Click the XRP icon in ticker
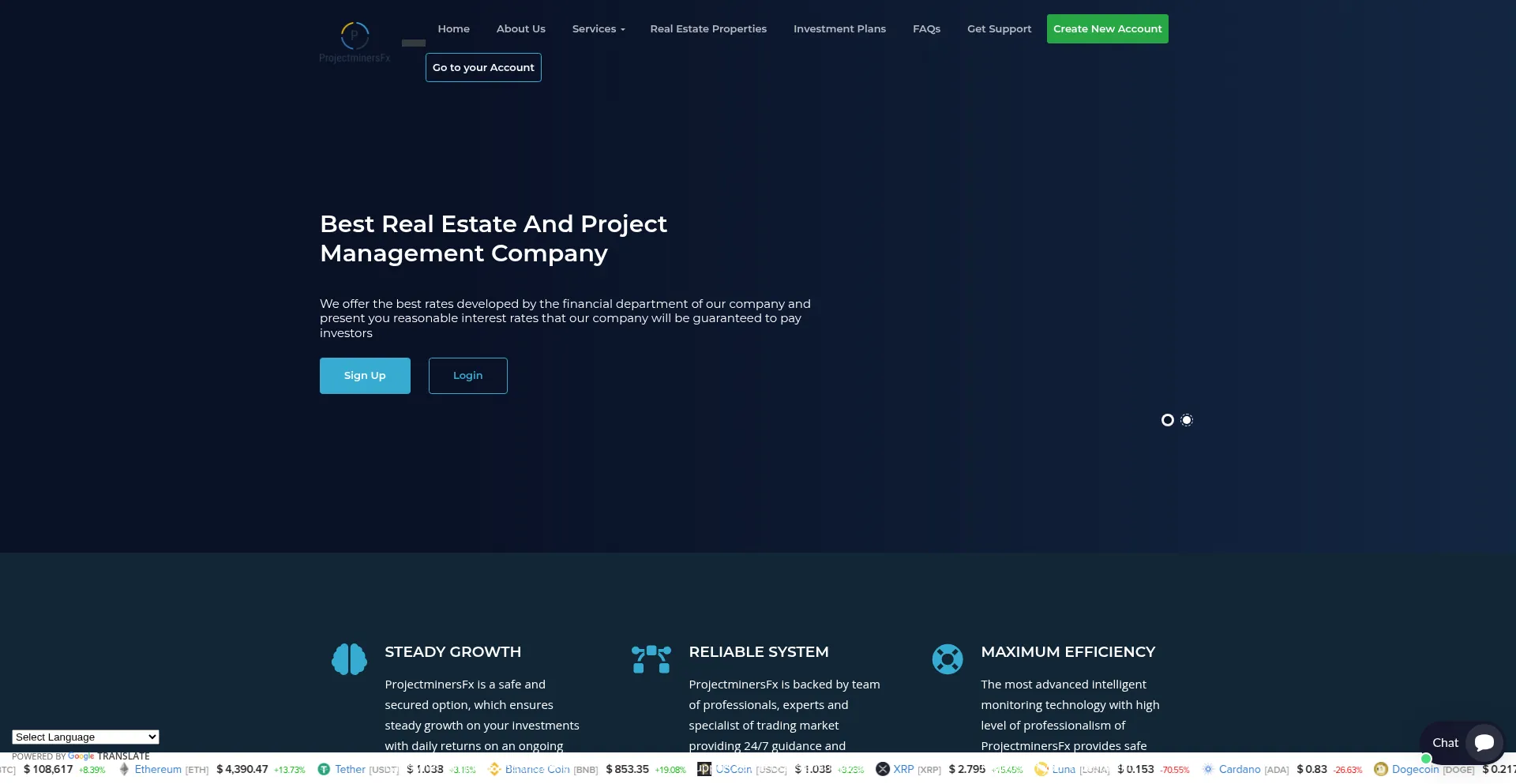Viewport: 1516px width, 784px height. coord(883,769)
